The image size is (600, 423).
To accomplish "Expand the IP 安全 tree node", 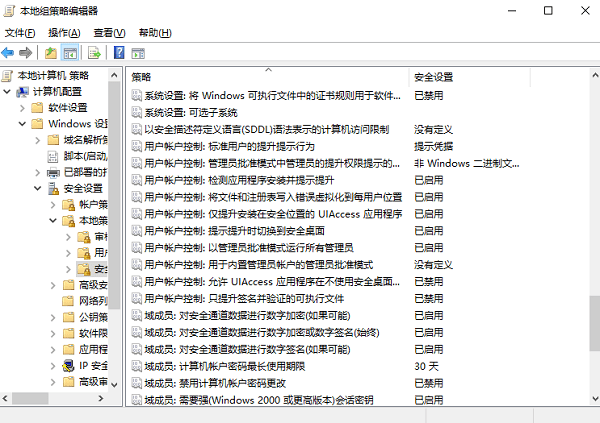I will tap(53, 366).
